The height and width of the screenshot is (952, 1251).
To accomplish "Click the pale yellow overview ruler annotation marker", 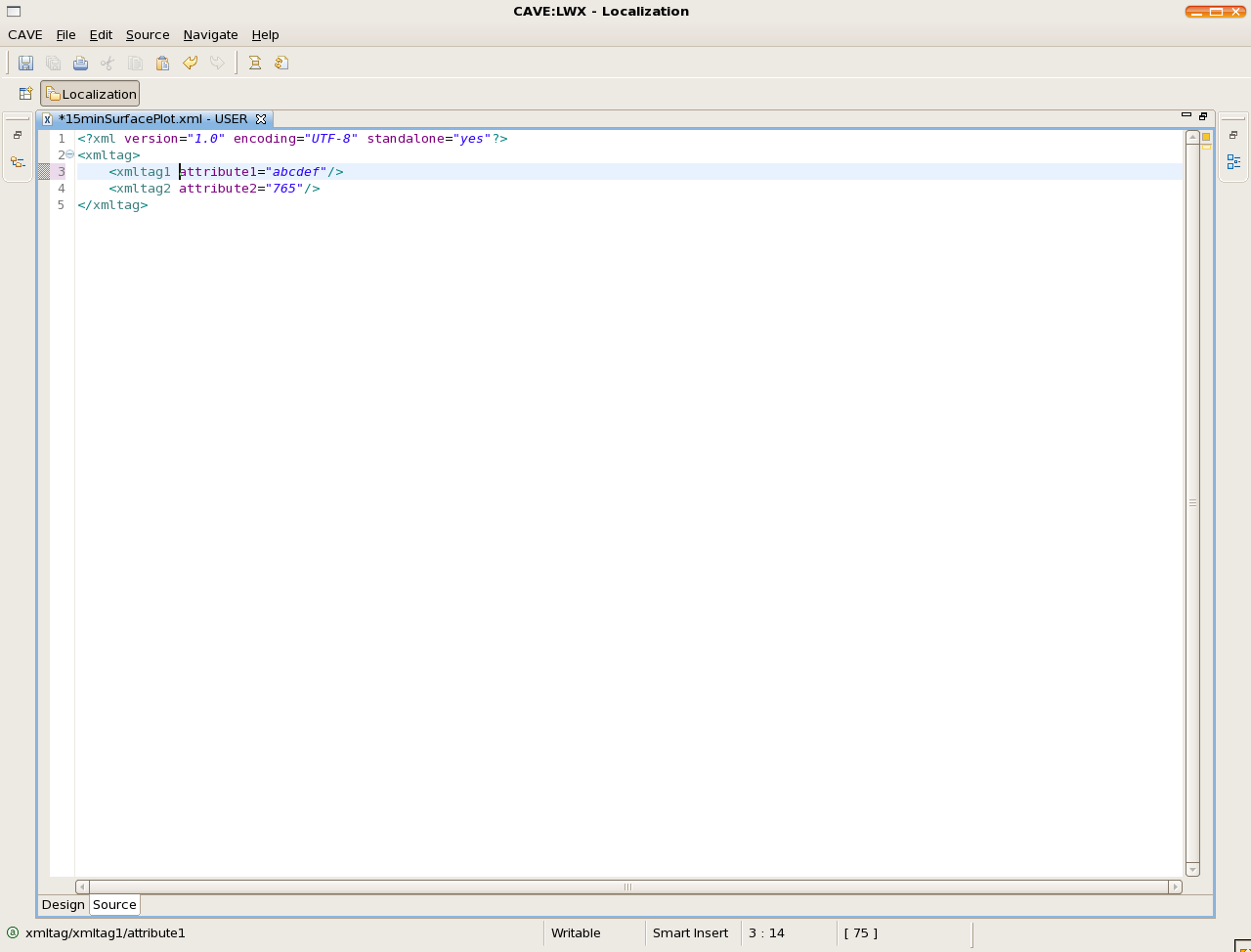I will tap(1206, 147).
